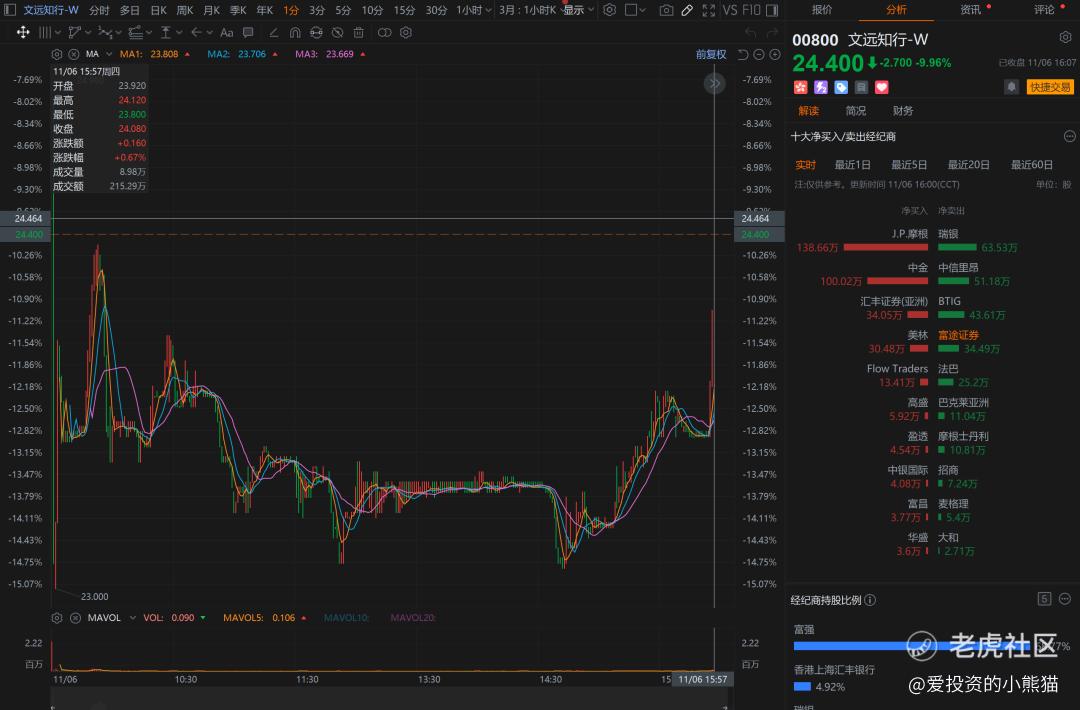Zoom in chart with plus icon

point(775,54)
